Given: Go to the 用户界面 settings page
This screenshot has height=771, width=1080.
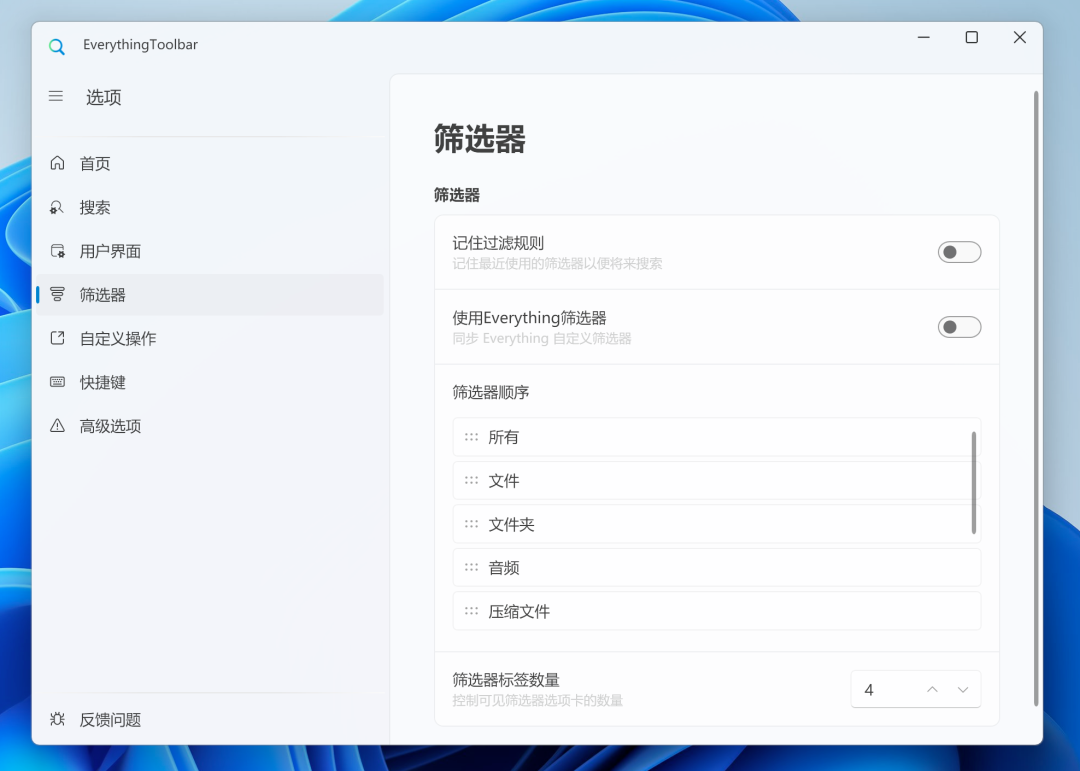Looking at the screenshot, I should tap(210, 251).
